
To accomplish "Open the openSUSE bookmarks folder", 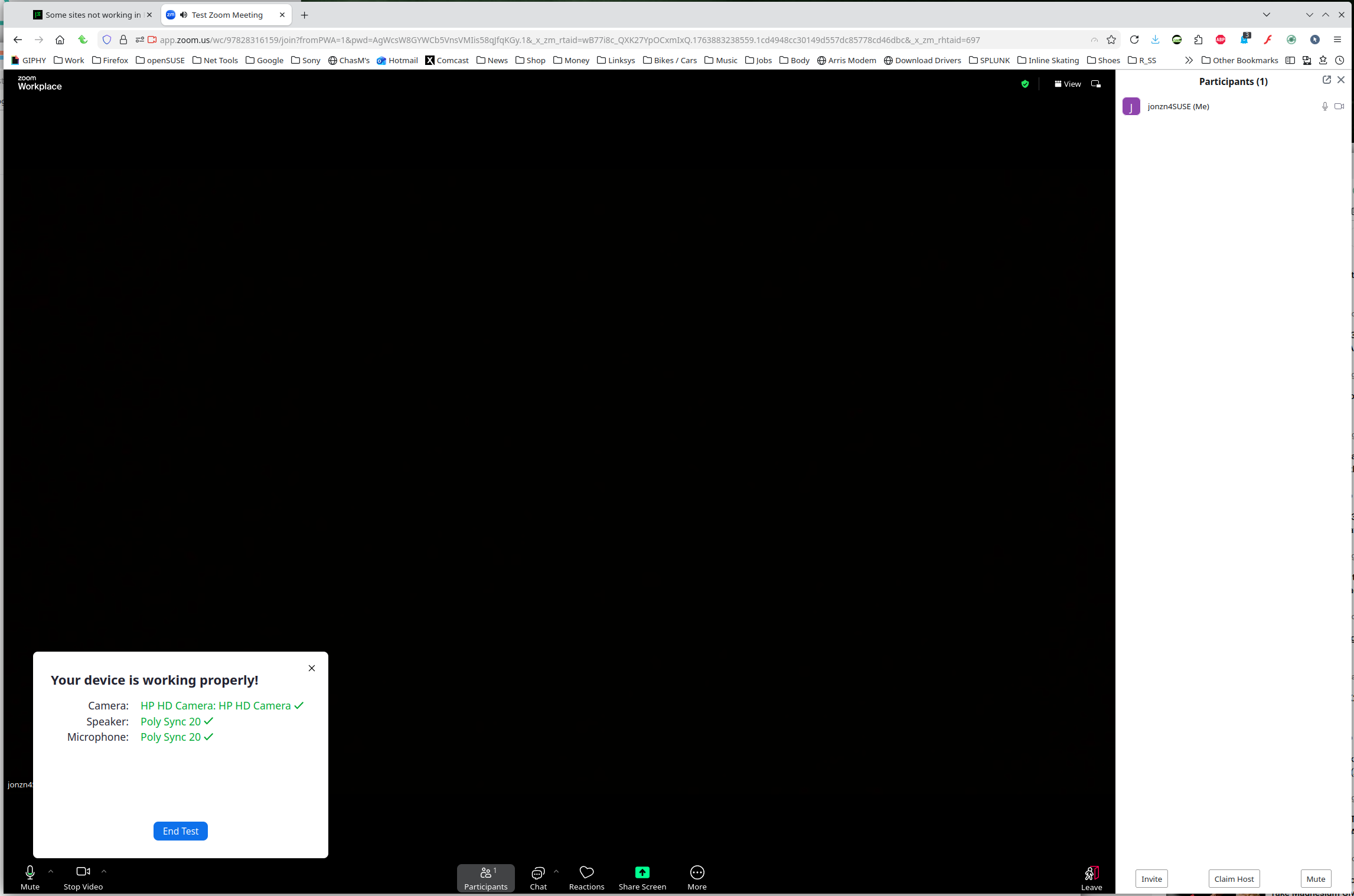I will click(x=160, y=60).
